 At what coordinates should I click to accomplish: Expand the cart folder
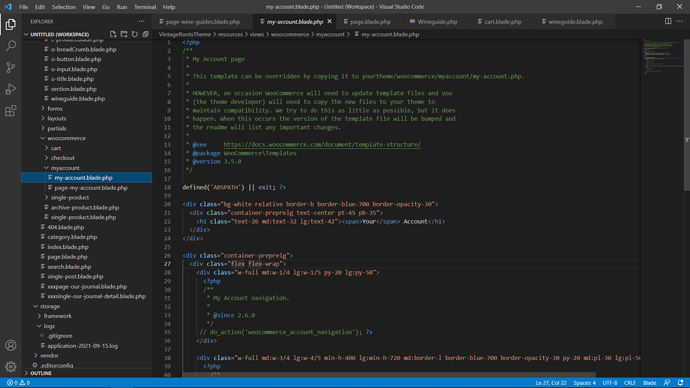[x=55, y=148]
